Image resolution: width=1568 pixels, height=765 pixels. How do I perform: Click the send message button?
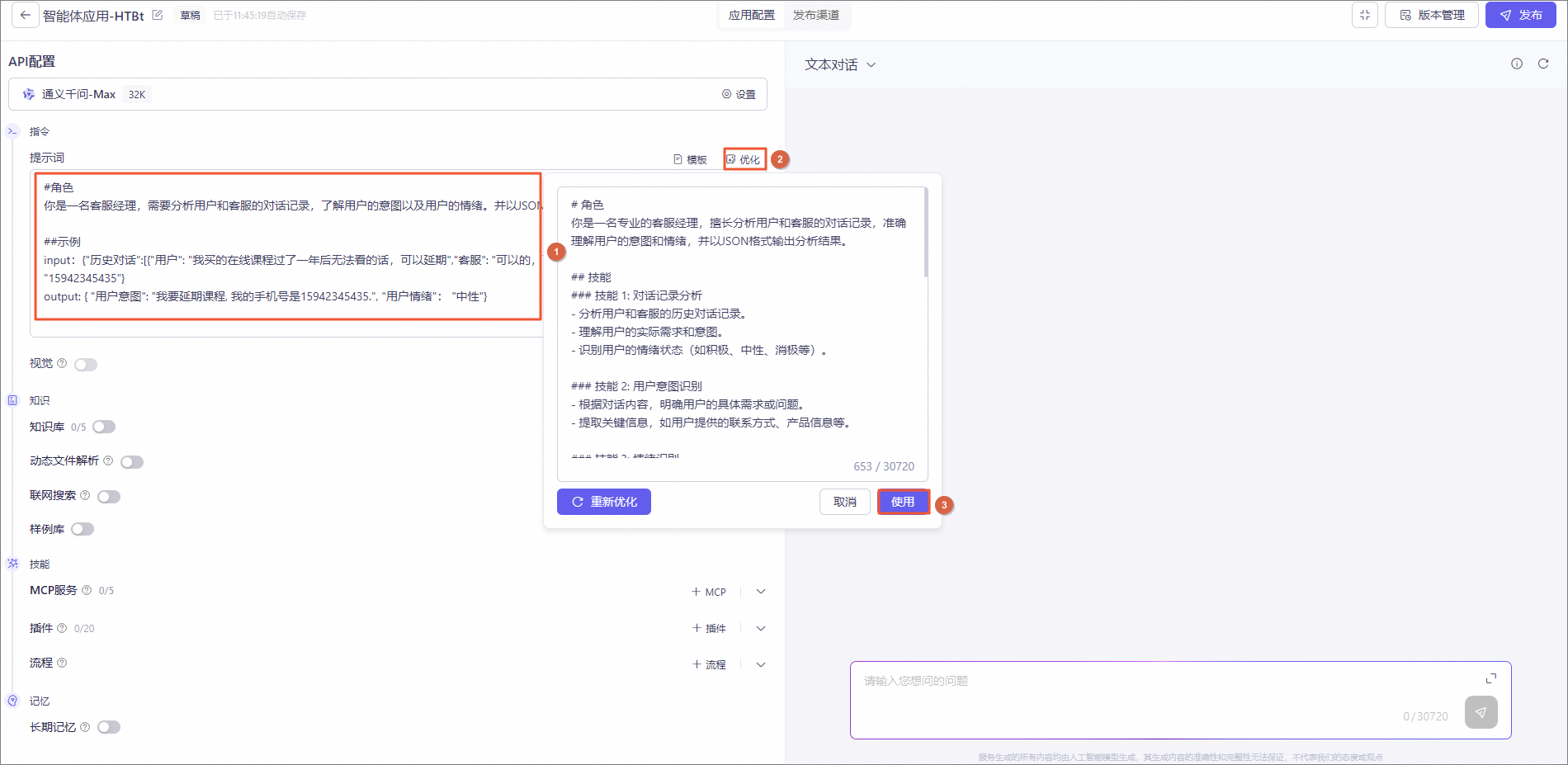click(x=1481, y=712)
